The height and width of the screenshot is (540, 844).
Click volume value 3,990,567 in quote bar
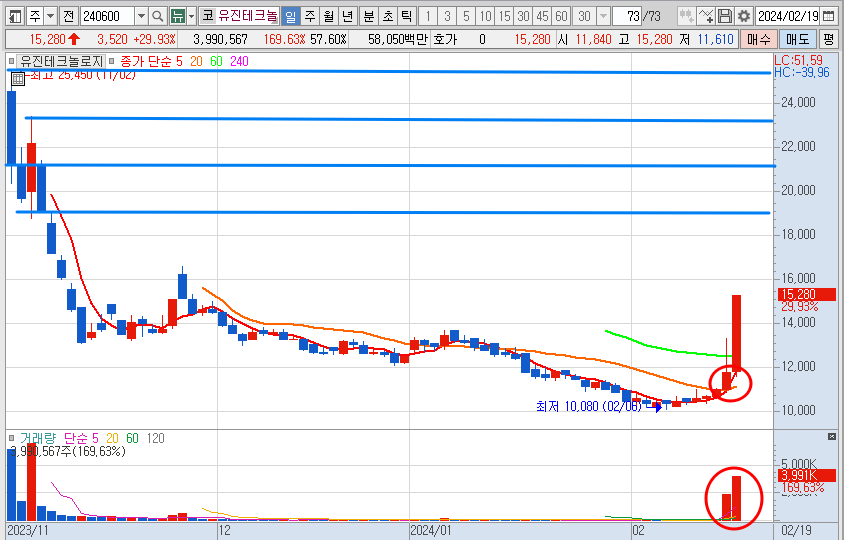[220, 39]
